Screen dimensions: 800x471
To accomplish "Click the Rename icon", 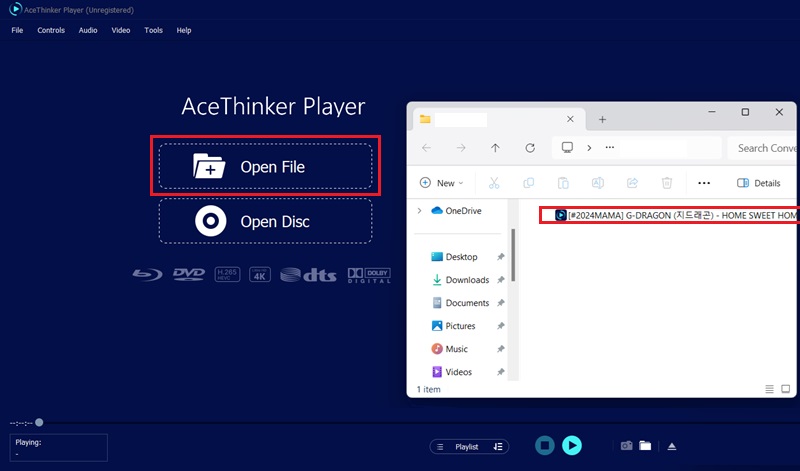I will click(598, 183).
